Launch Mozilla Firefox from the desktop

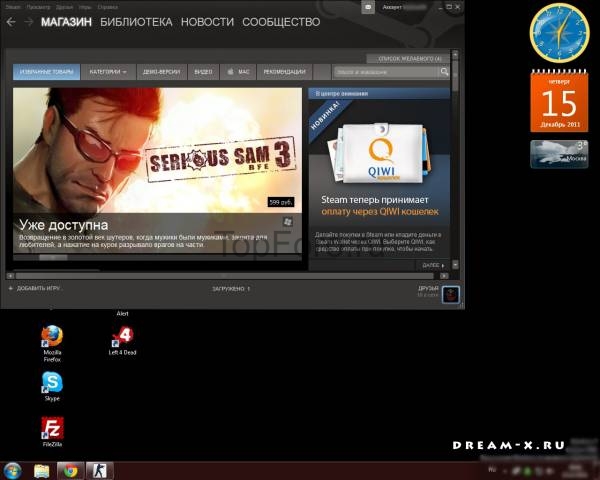pyautogui.click(x=52, y=343)
